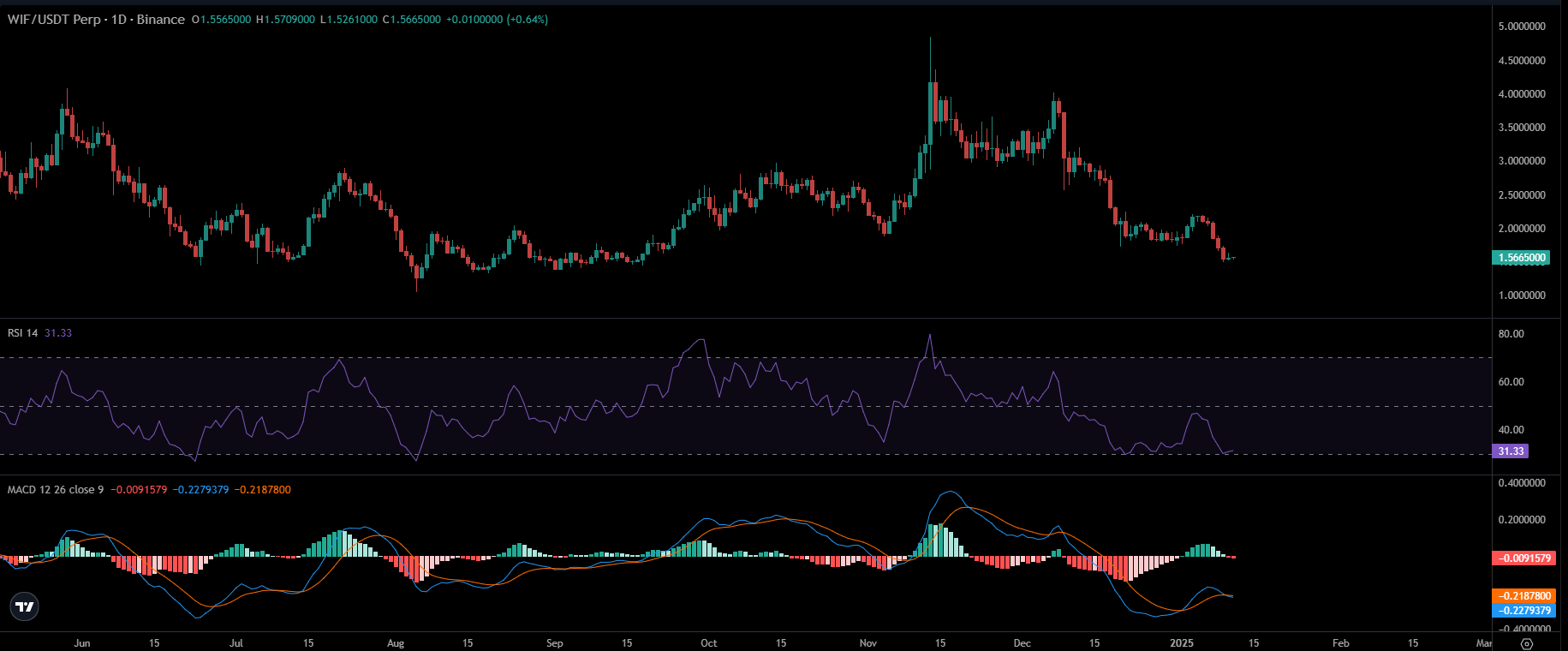The width and height of the screenshot is (1568, 651).
Task: Click the Jul label on the time axis
Action: 236,642
